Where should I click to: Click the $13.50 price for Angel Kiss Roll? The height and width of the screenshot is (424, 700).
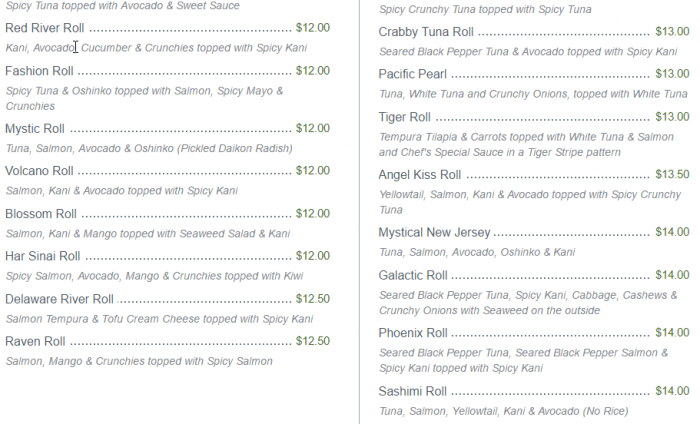[x=670, y=175]
